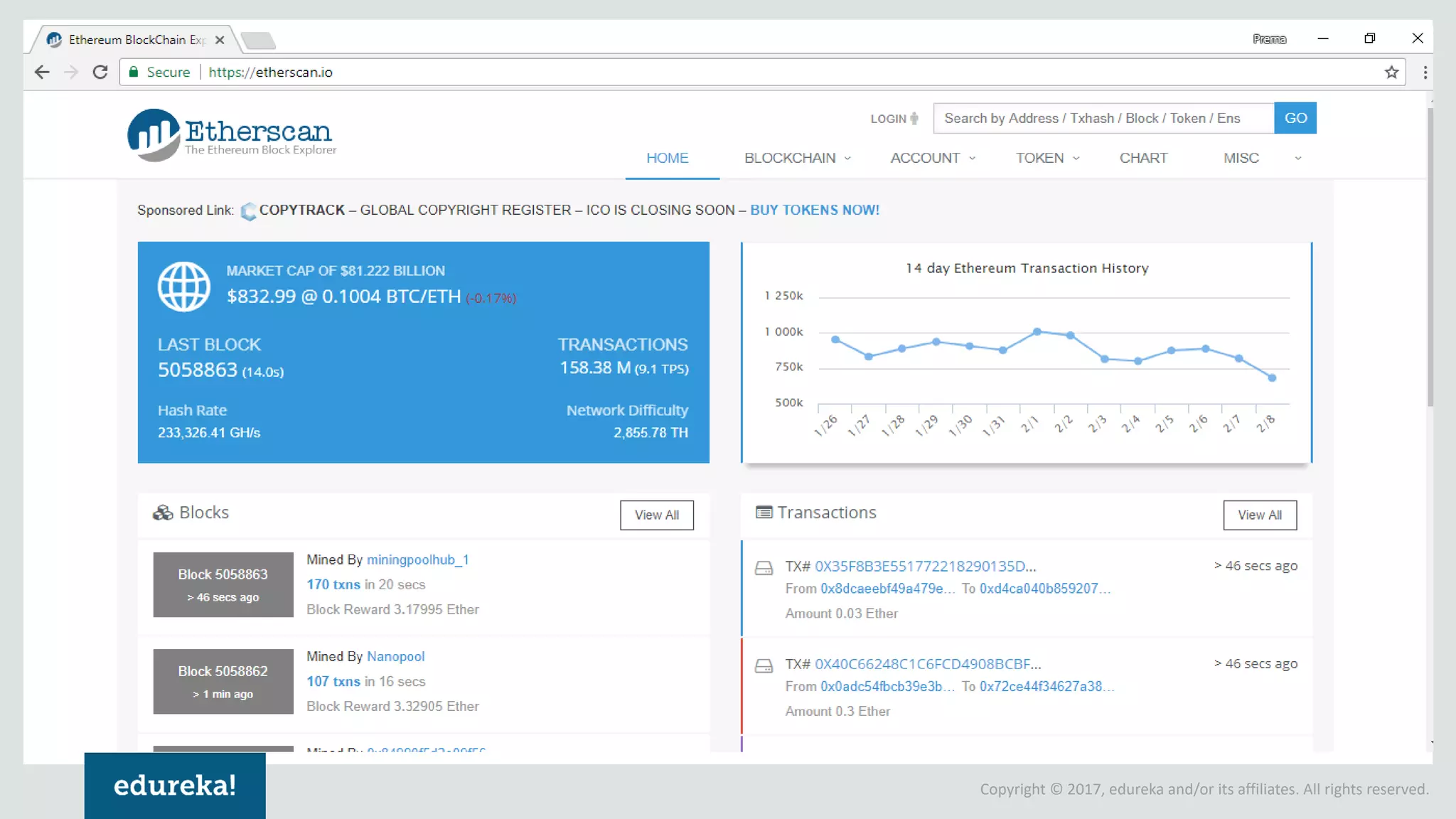Expand the Blockchain dropdown menu
Image resolution: width=1456 pixels, height=819 pixels.
coord(797,158)
